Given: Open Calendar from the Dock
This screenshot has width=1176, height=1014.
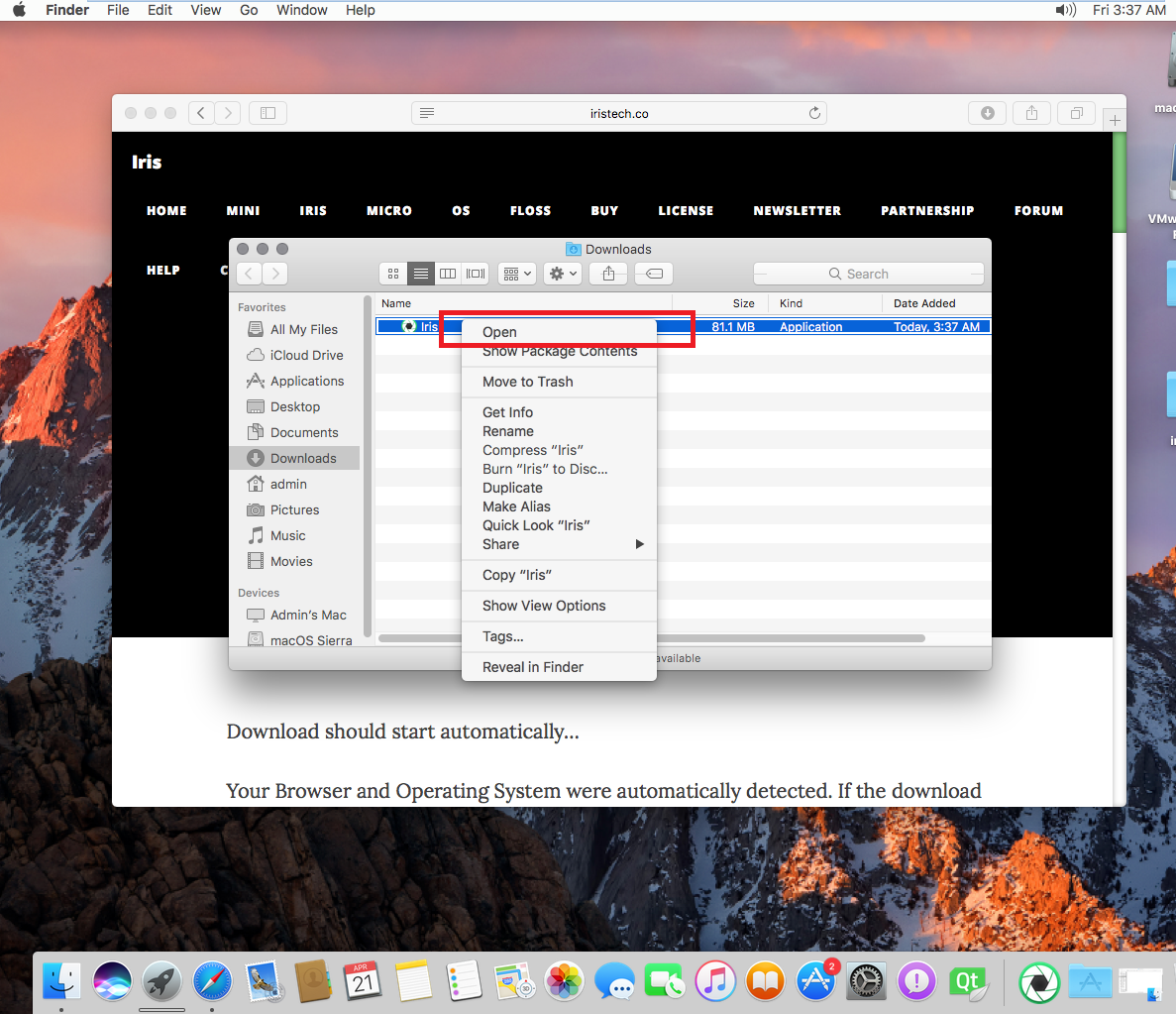Looking at the screenshot, I should tap(363, 981).
